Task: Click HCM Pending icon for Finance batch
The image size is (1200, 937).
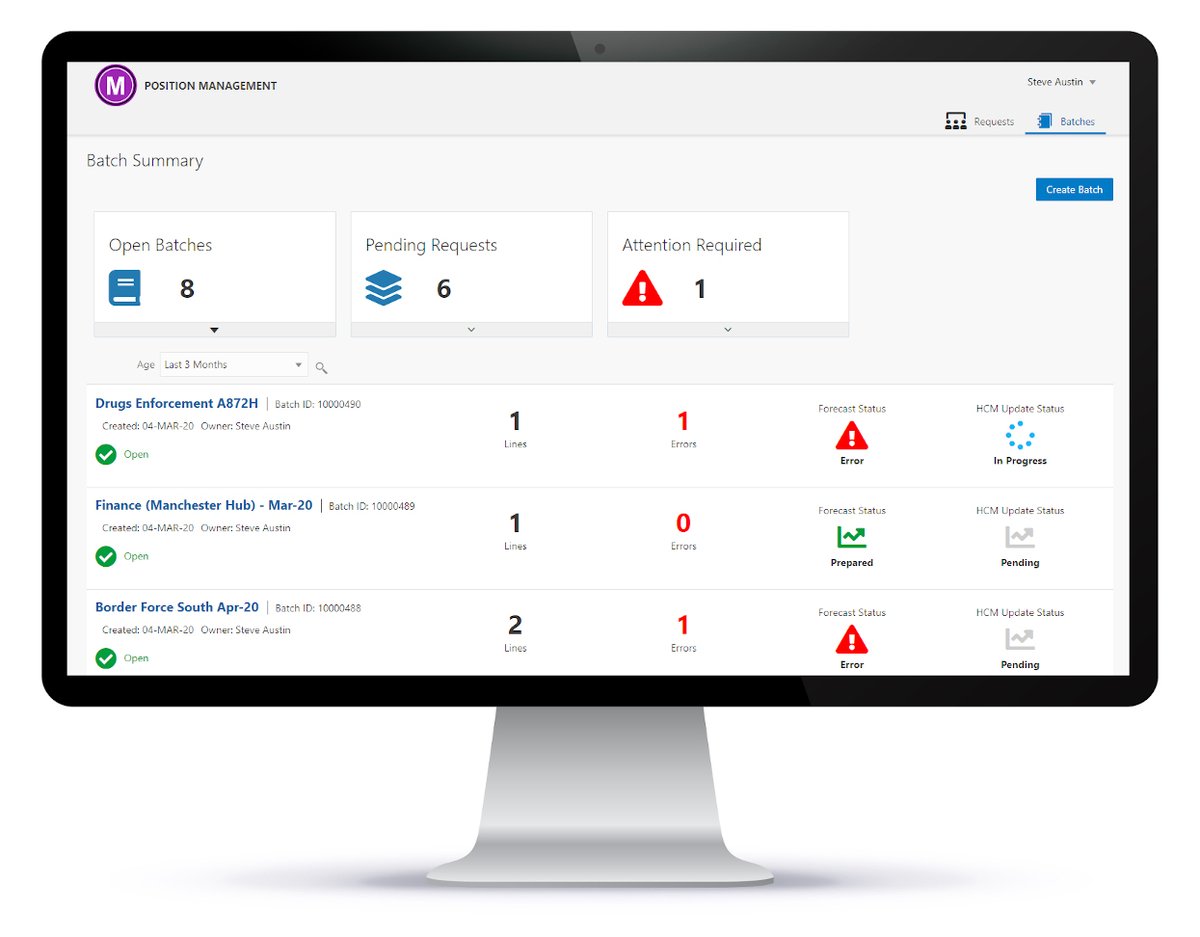Action: coord(1020,538)
